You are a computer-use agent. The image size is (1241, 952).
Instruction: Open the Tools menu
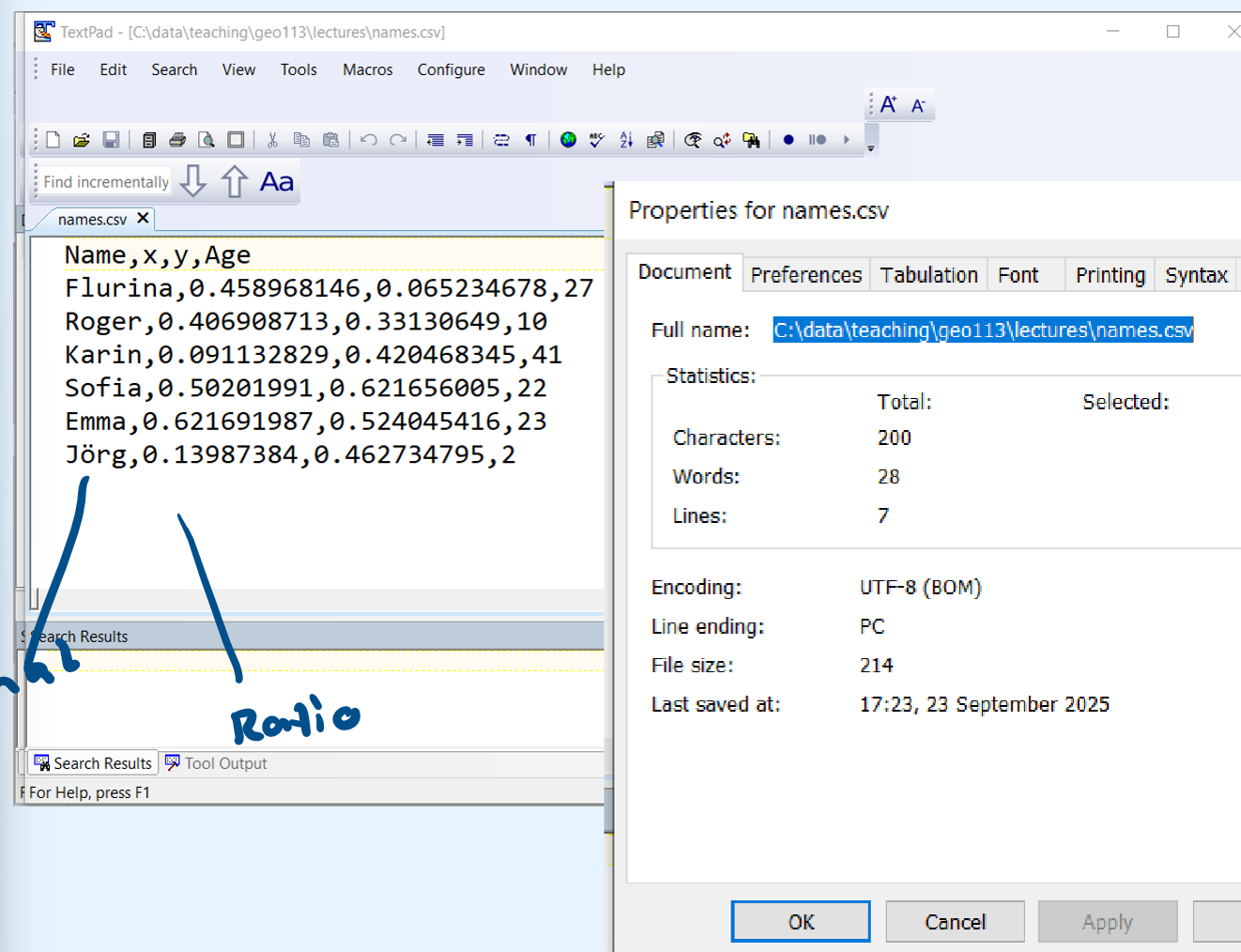299,69
